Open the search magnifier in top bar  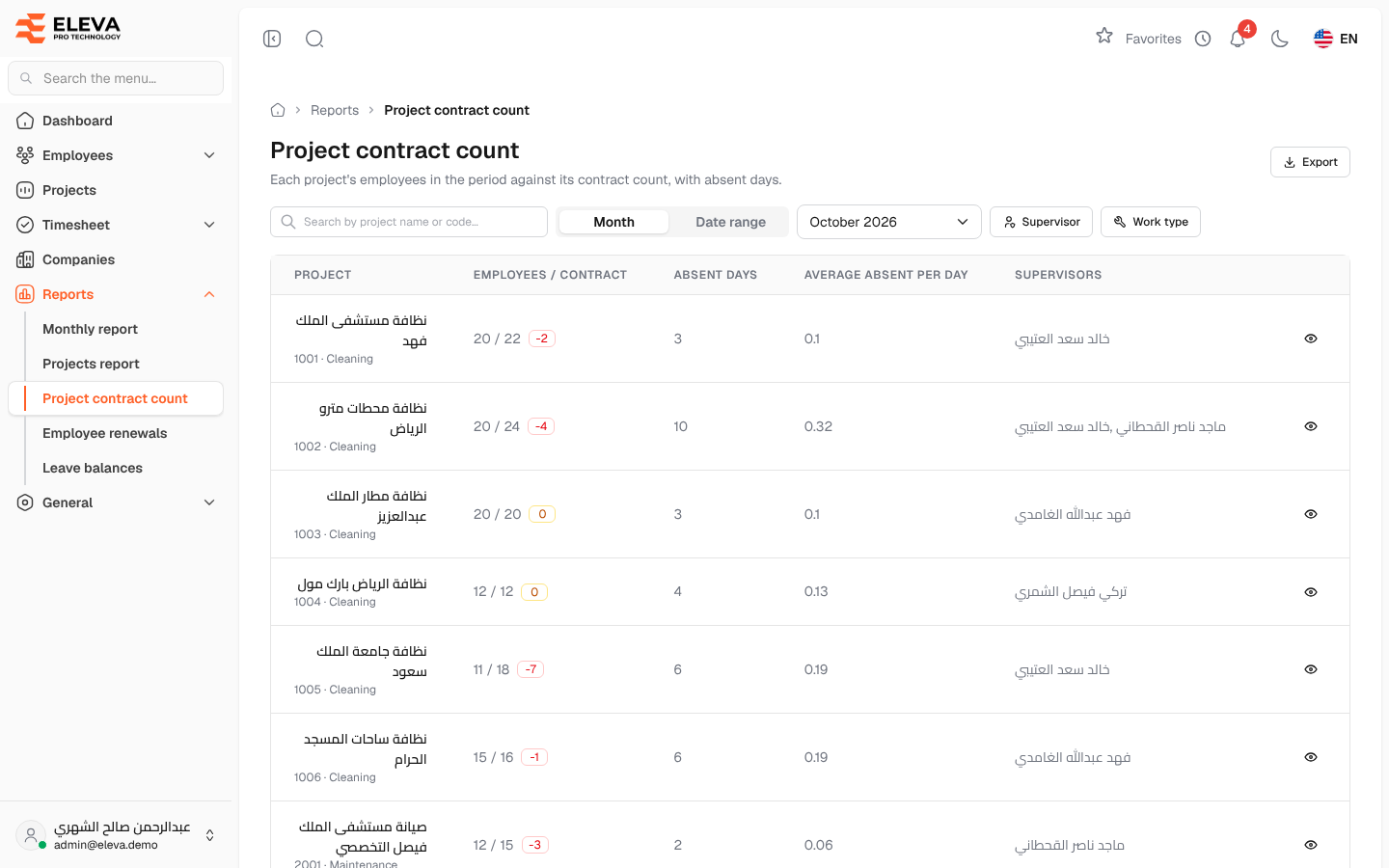tap(314, 39)
